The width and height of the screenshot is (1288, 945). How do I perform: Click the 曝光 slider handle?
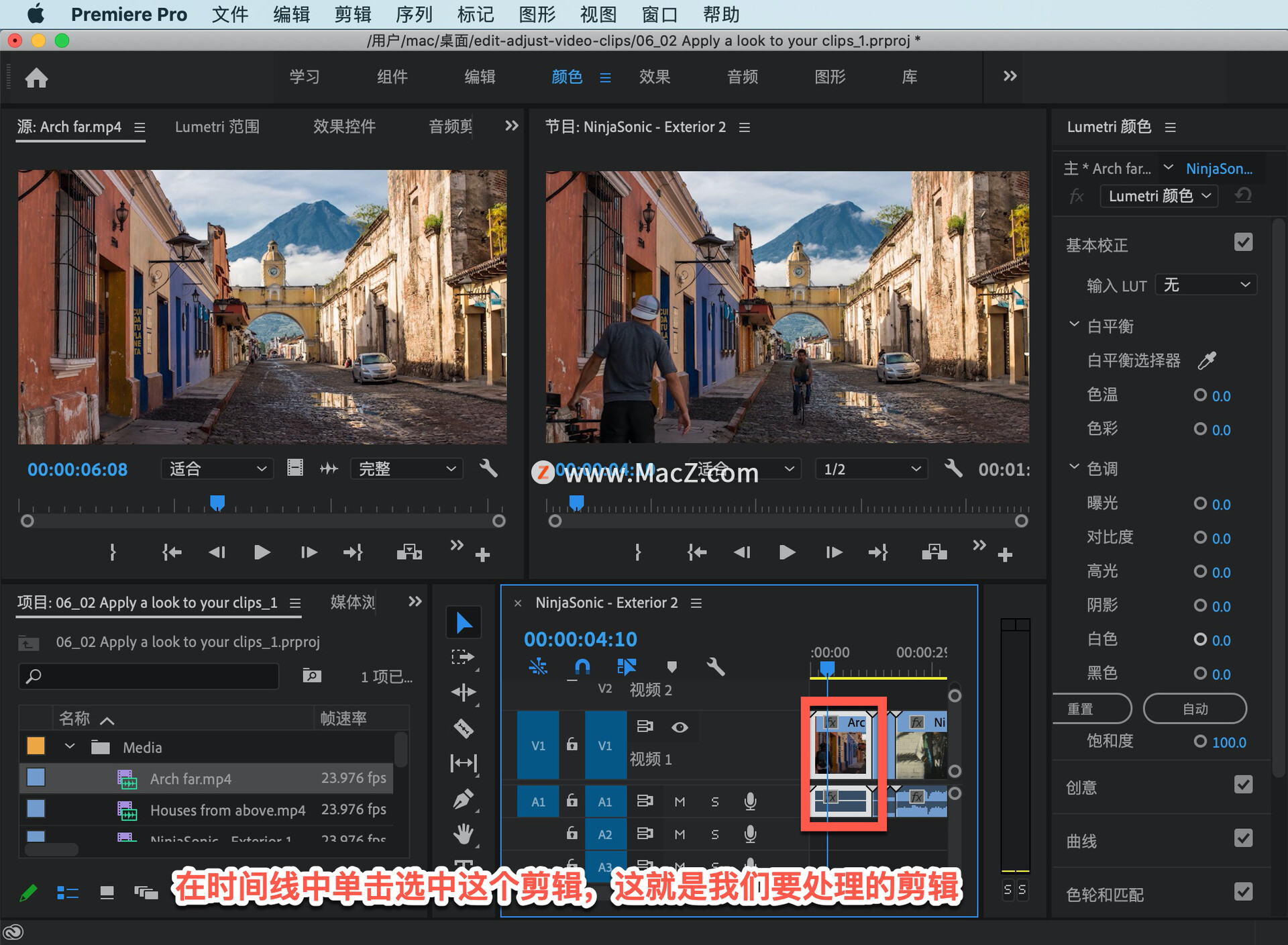tap(1199, 503)
